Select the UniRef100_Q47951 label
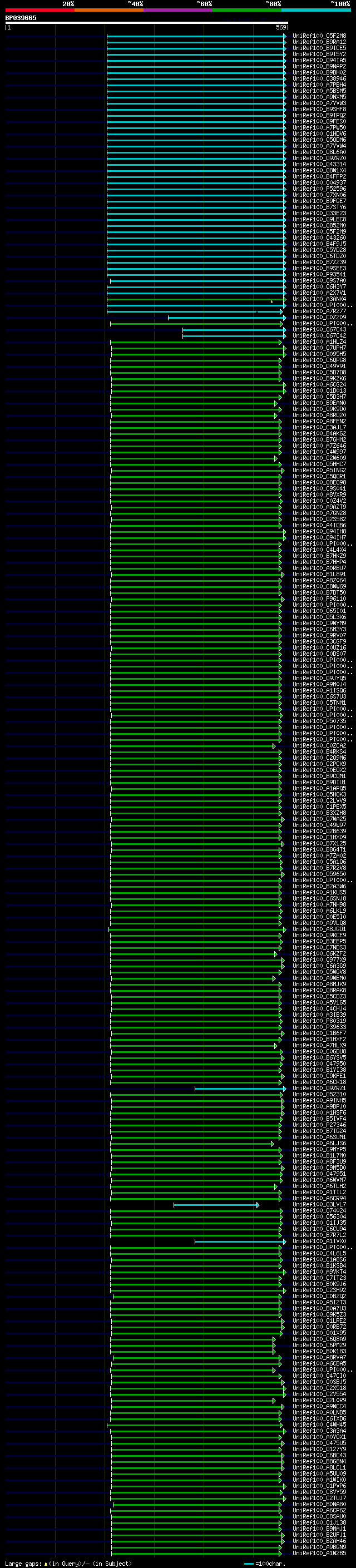 point(319,1174)
